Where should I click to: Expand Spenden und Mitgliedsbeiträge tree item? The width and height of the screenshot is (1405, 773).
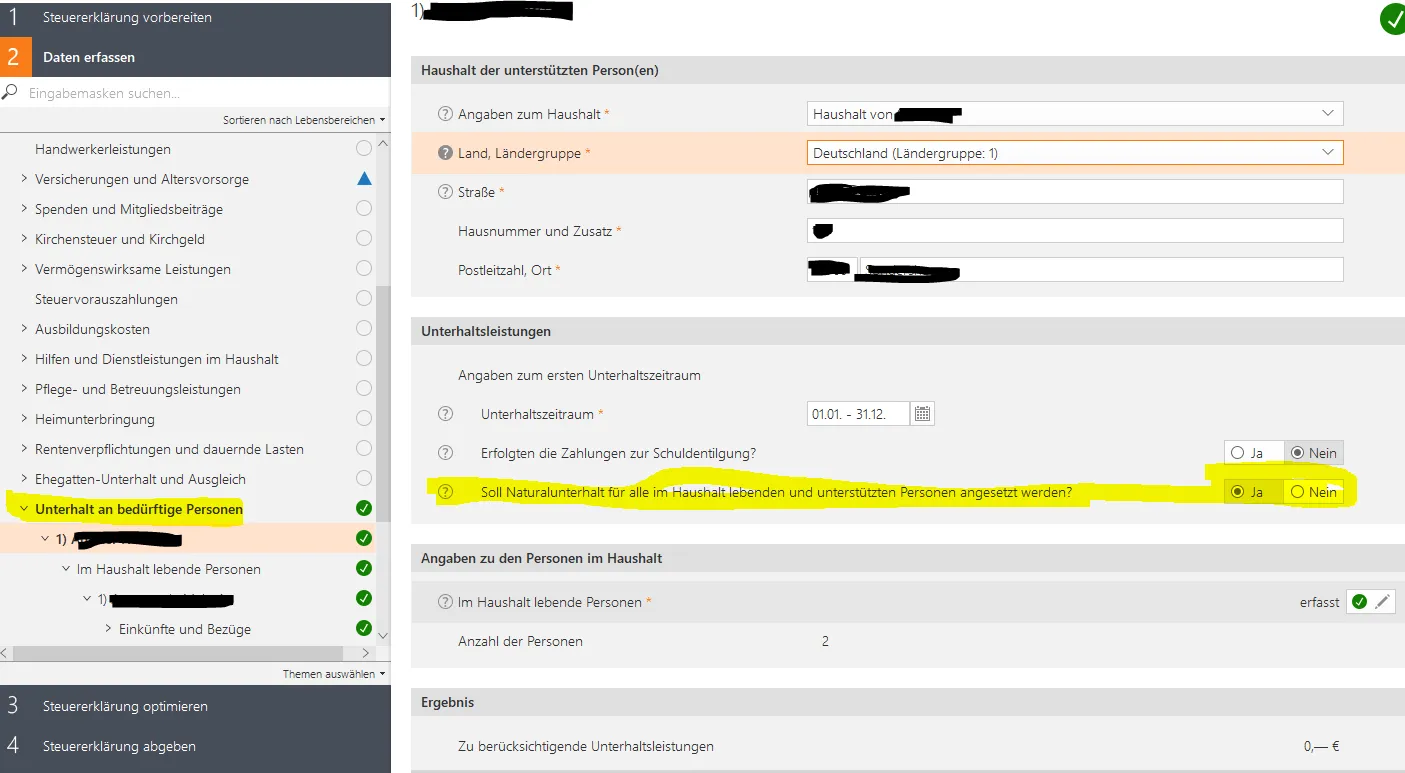point(24,209)
